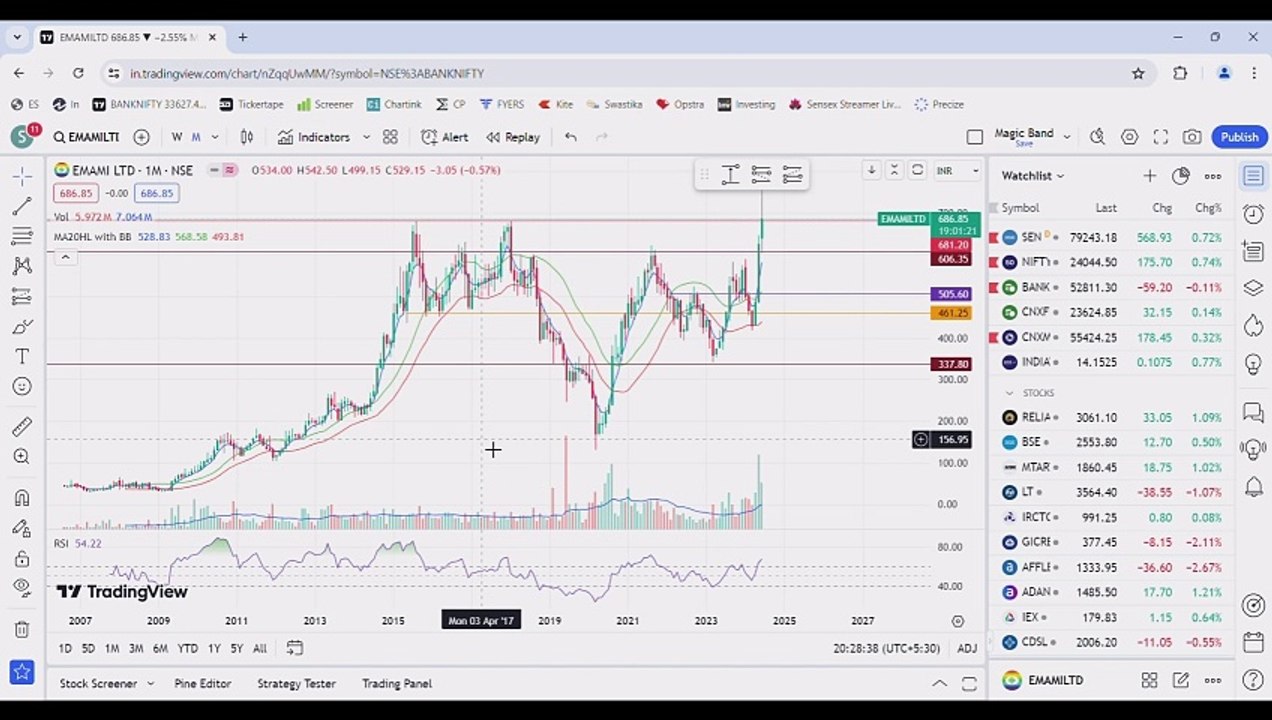Start bar Replay mode

513,137
